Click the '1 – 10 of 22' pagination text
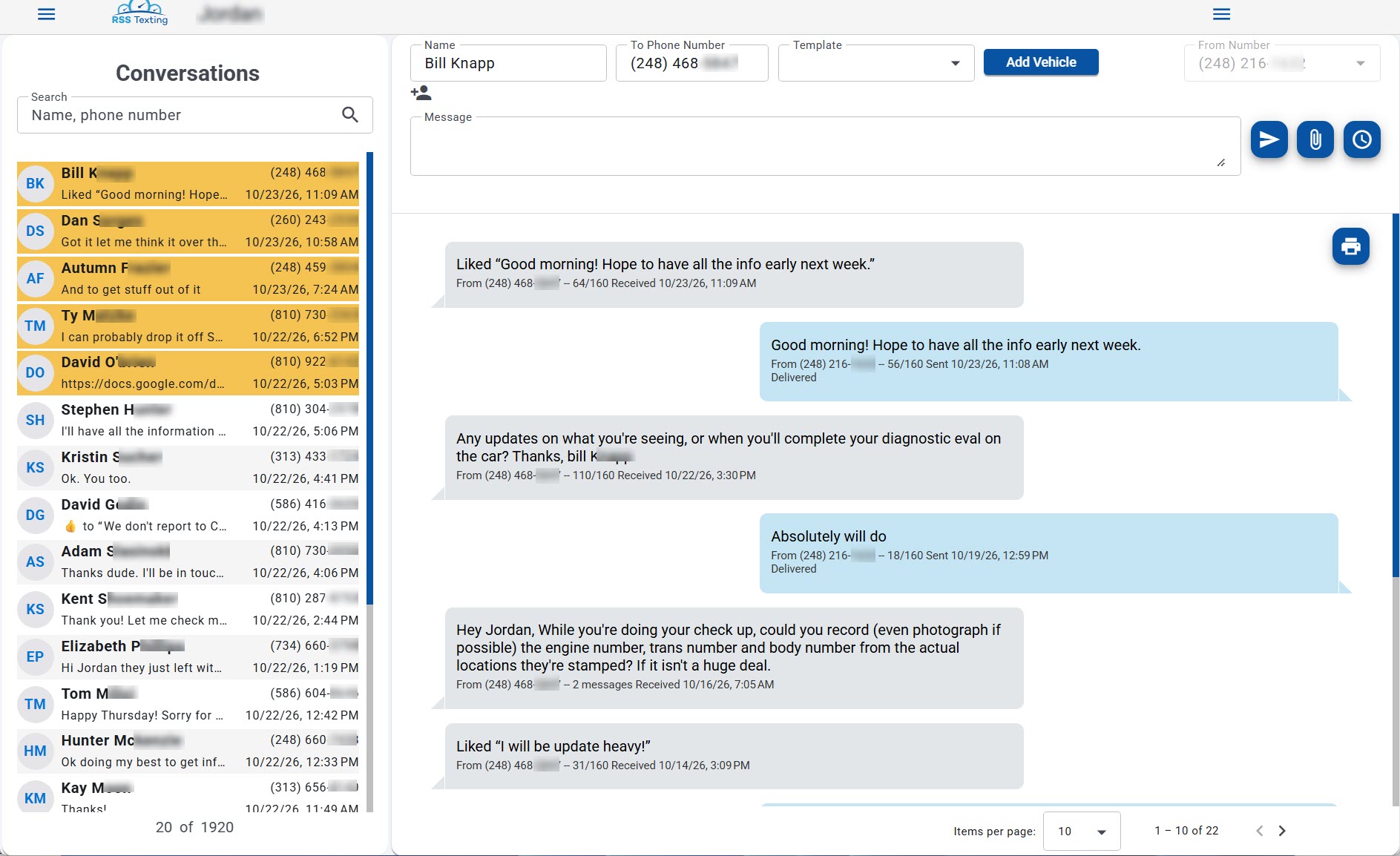The height and width of the screenshot is (856, 1400). point(1186,831)
